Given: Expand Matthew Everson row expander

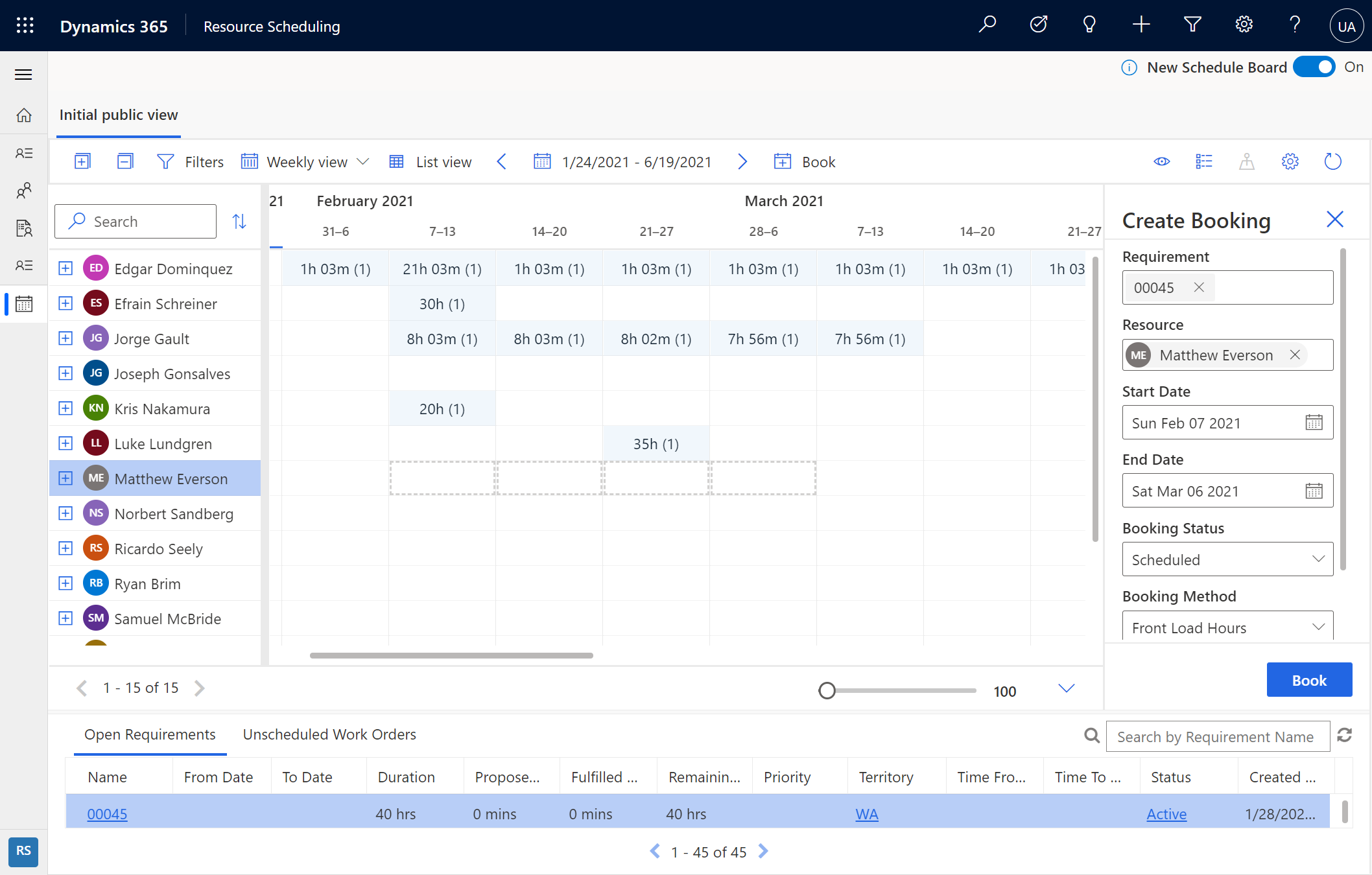Looking at the screenshot, I should tap(64, 478).
